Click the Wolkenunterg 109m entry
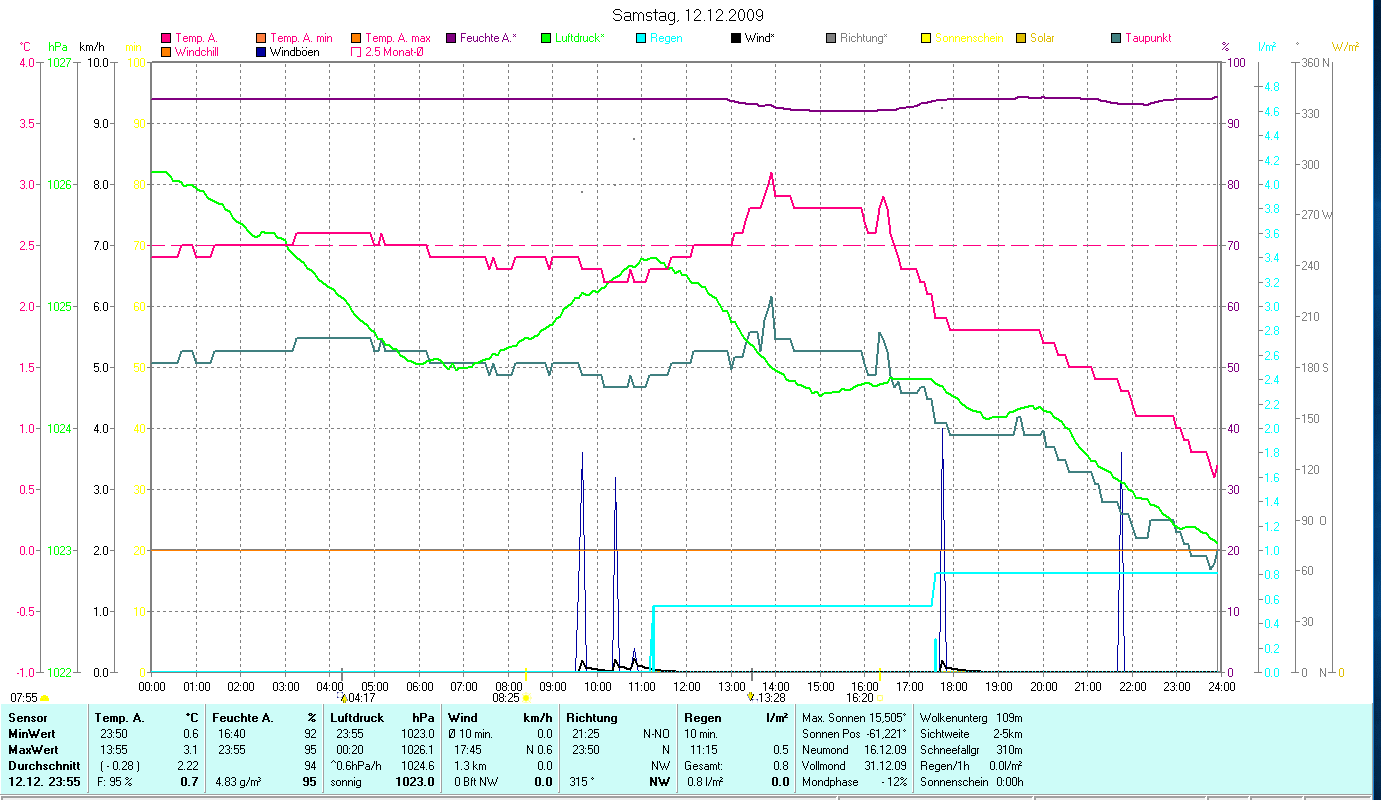This screenshot has height=800, width=1381. (x=972, y=718)
